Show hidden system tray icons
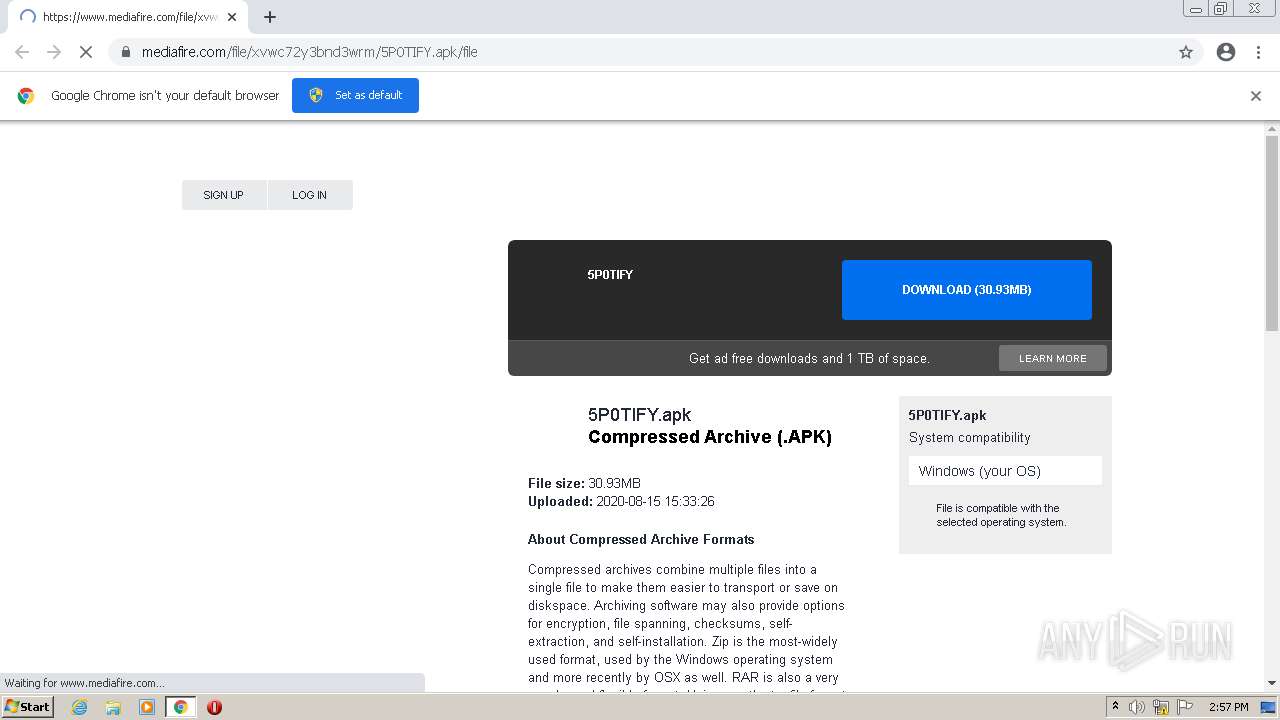Viewport: 1280px width, 720px height. point(1115,707)
